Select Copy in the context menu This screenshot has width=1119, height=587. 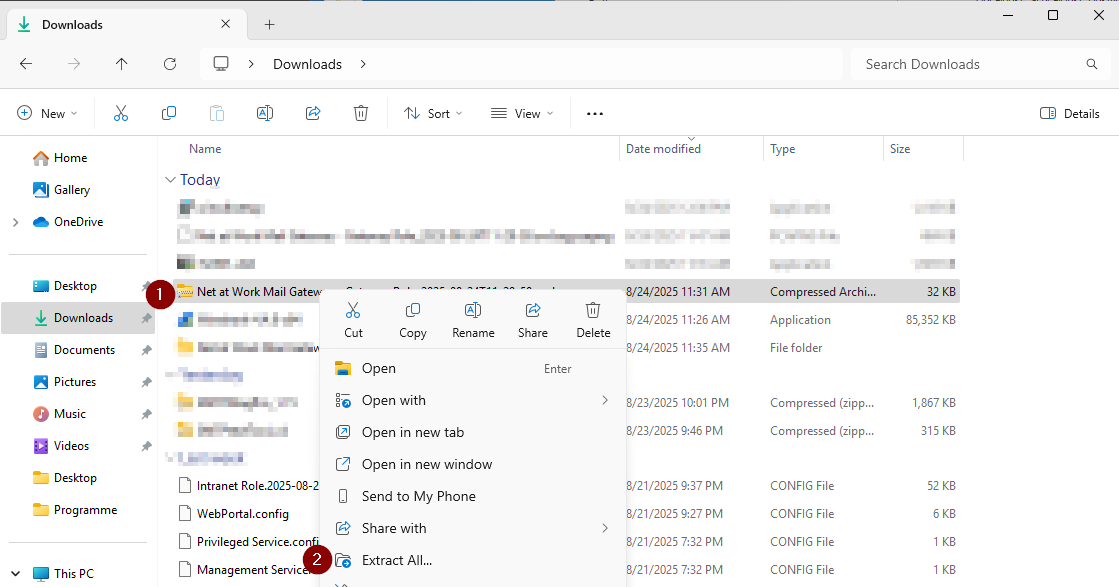click(x=412, y=320)
